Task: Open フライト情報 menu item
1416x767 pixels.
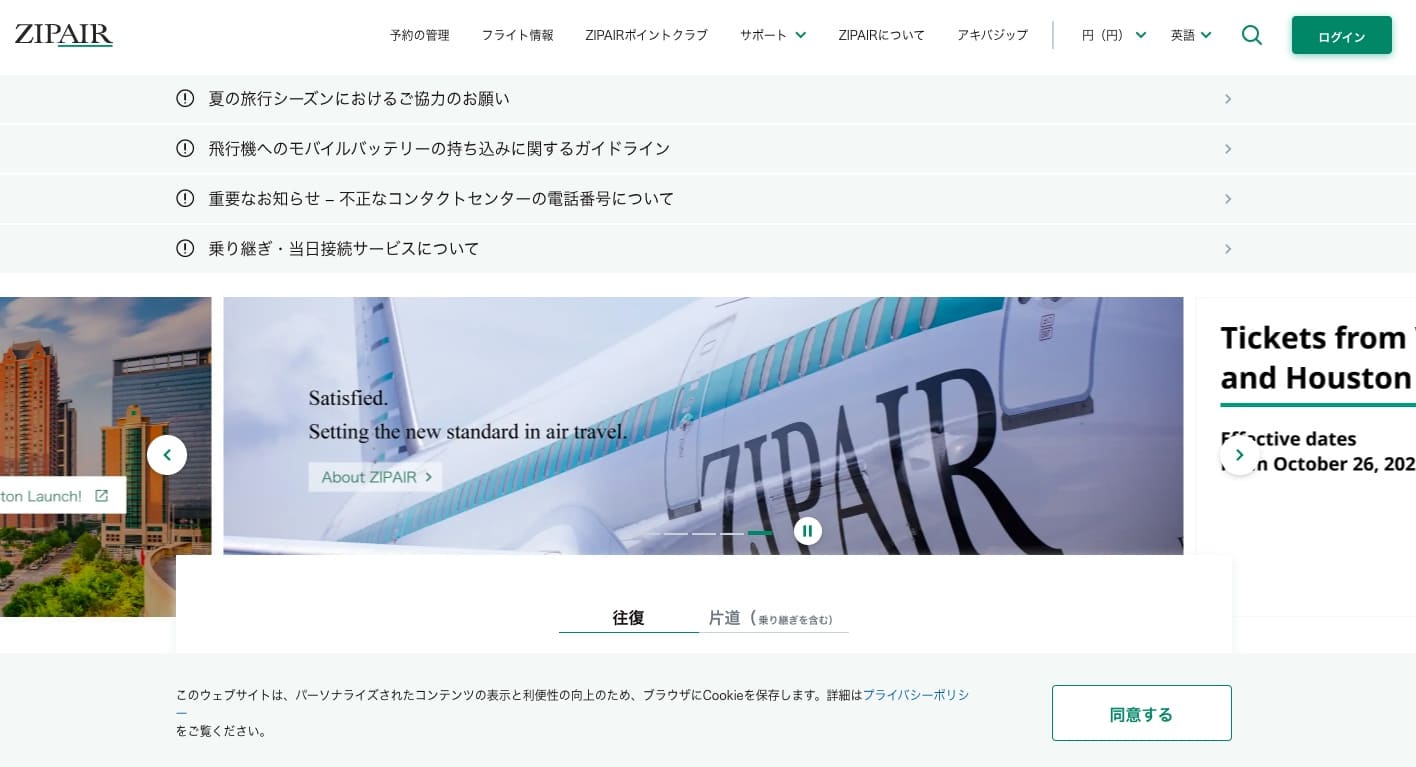Action: (517, 35)
